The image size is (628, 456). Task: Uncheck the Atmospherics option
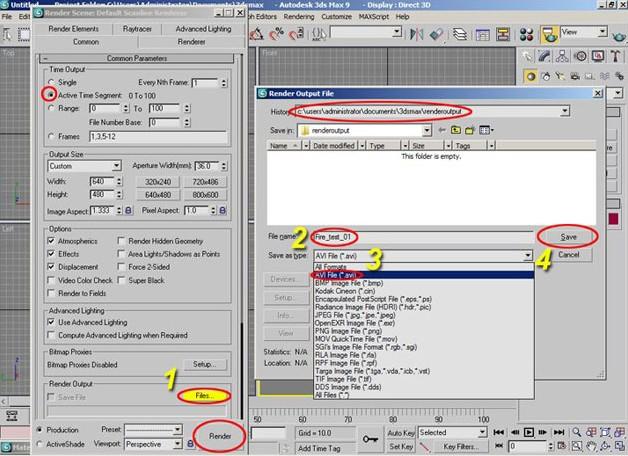click(51, 241)
